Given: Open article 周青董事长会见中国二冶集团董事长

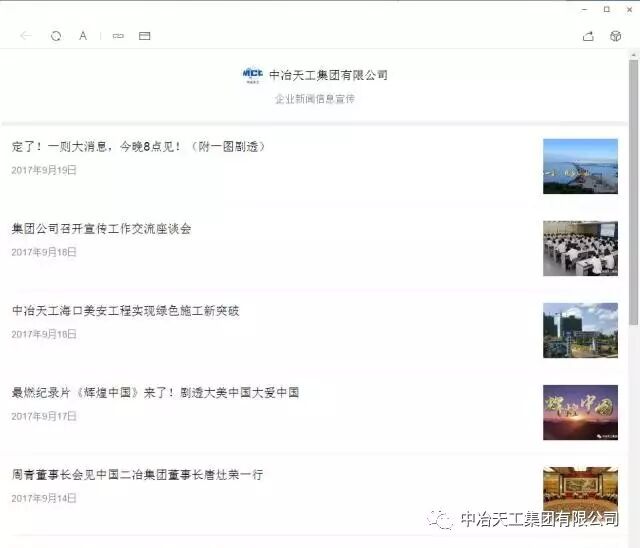Looking at the screenshot, I should pos(138,475).
